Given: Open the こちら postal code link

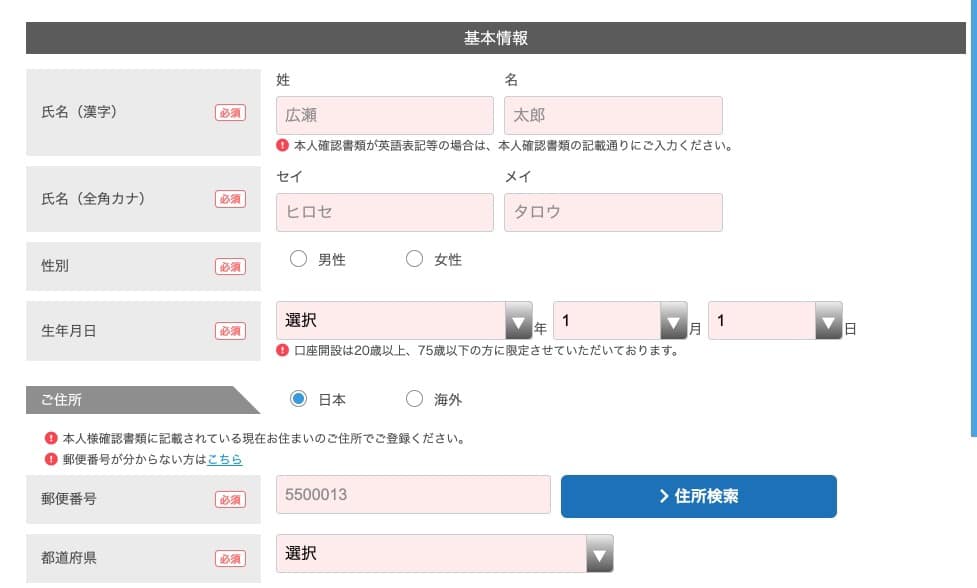Looking at the screenshot, I should pos(224,460).
